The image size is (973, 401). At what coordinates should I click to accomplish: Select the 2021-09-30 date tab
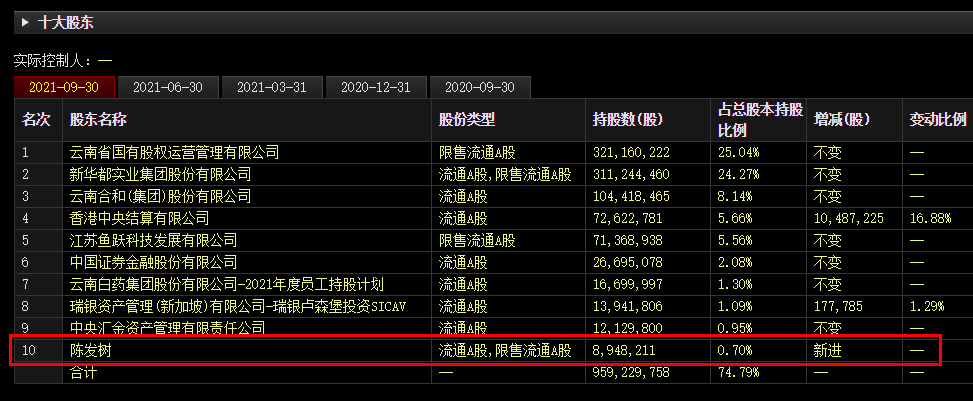click(64, 87)
